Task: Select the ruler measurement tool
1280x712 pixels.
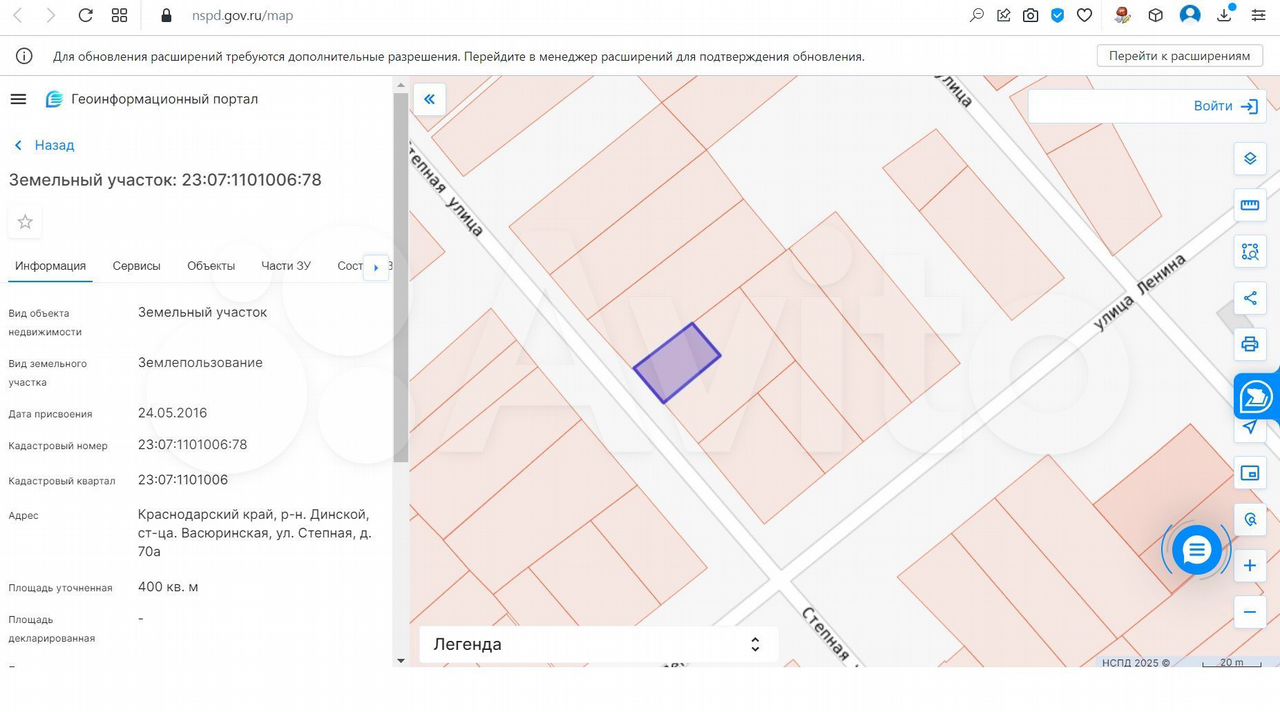Action: (1249, 205)
